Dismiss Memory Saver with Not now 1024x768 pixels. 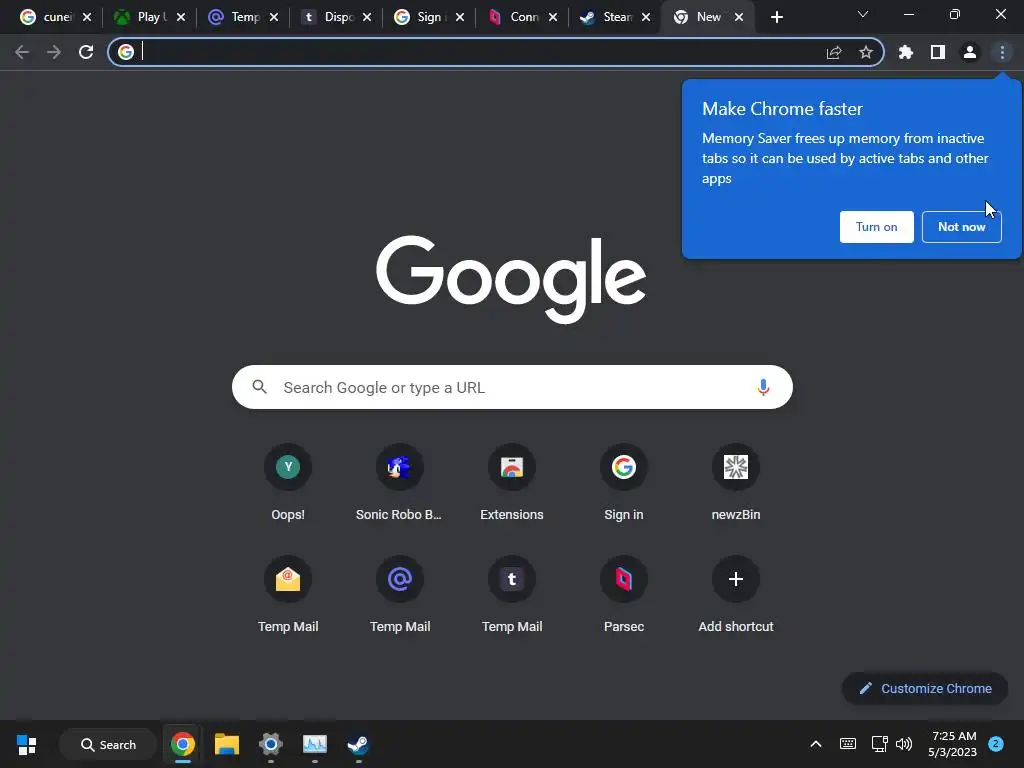click(x=961, y=227)
